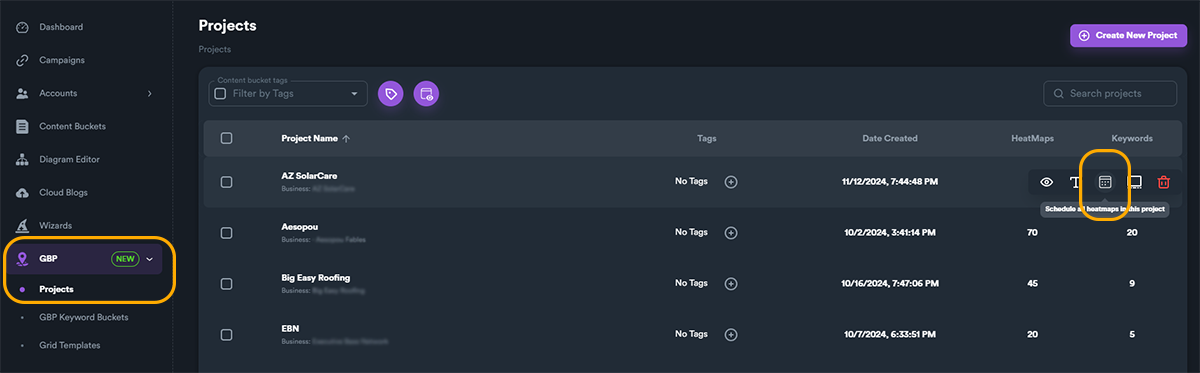Screen dimensions: 1200x373
Task: Delete AZ SolarCare with red trash icon
Action: pyautogui.click(x=1163, y=182)
